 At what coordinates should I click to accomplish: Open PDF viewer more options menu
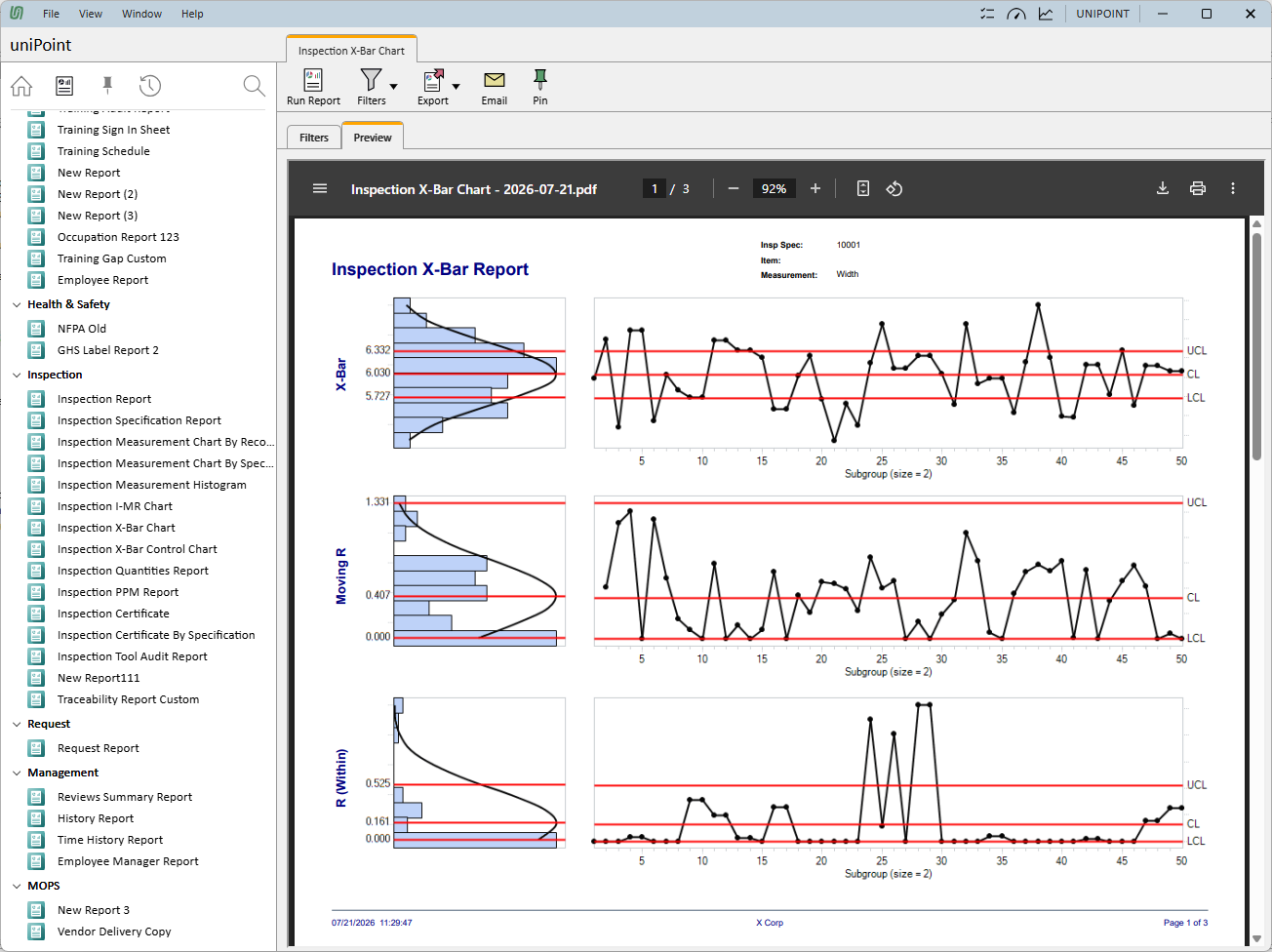pyautogui.click(x=1233, y=188)
